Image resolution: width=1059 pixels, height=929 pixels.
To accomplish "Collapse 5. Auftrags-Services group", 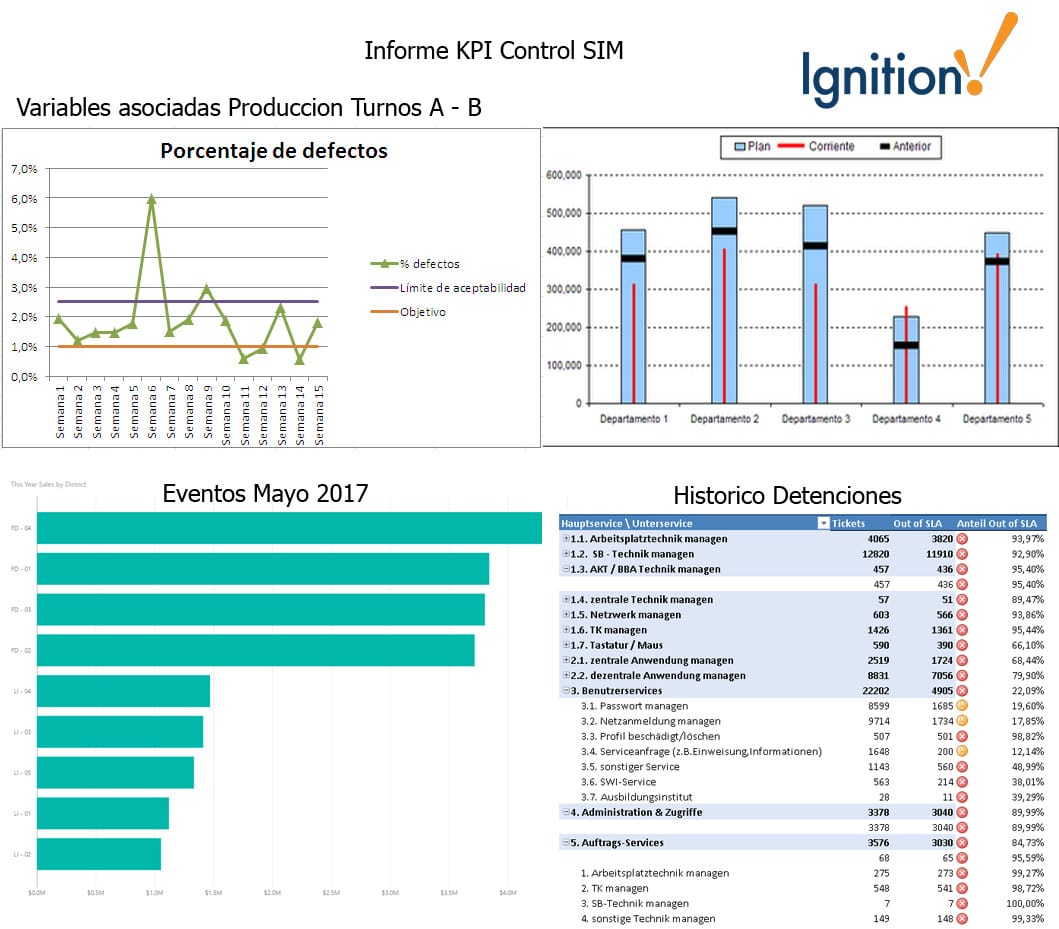I will click(x=566, y=843).
